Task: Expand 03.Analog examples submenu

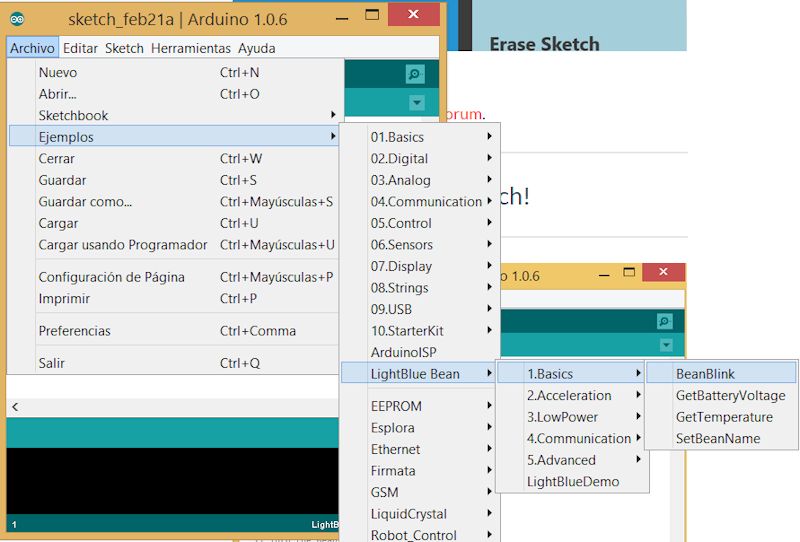Action: tap(420, 180)
